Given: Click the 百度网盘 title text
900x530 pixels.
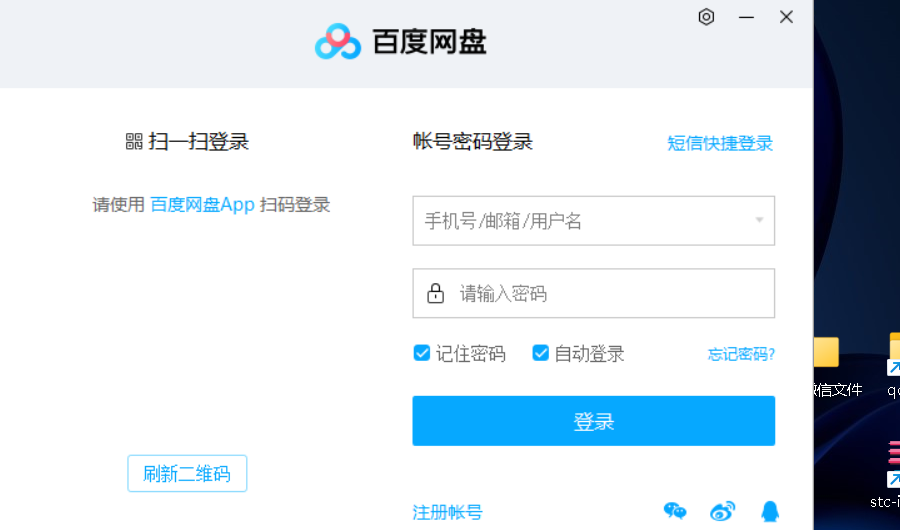Looking at the screenshot, I should click(x=429, y=41).
